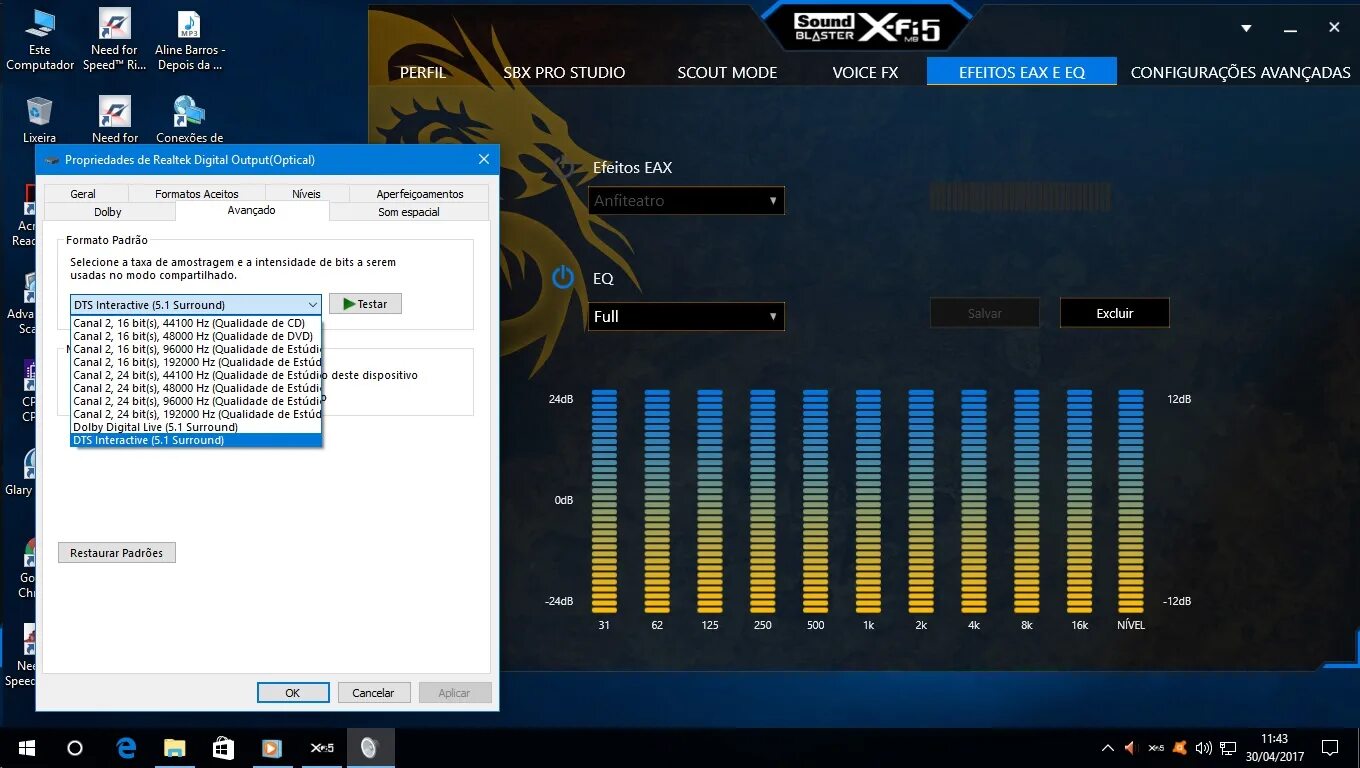Open Conexões de rede desktop icon
Viewport: 1360px width, 768px height.
pyautogui.click(x=189, y=120)
